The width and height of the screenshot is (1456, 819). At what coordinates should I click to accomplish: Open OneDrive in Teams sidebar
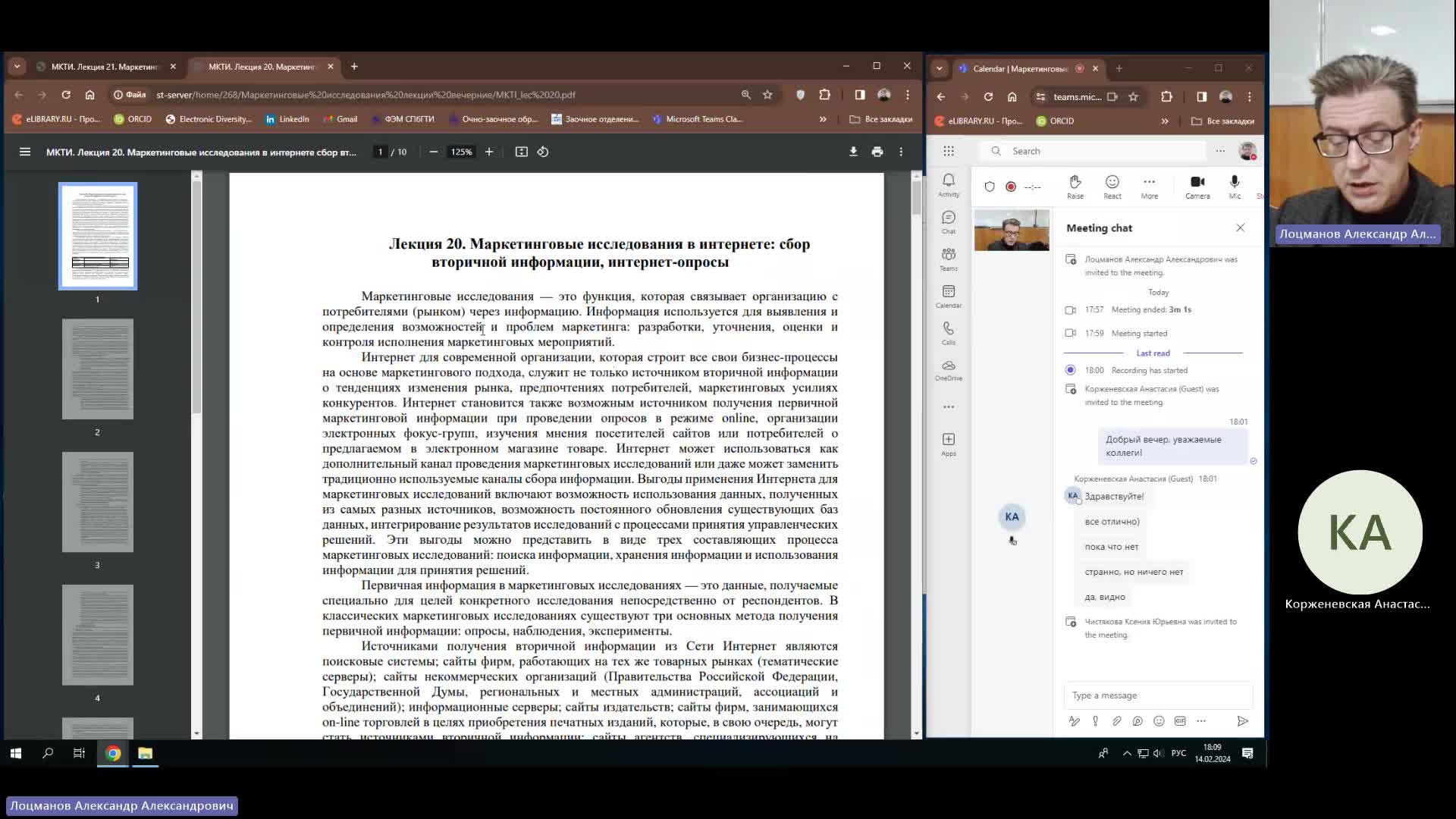point(949,369)
